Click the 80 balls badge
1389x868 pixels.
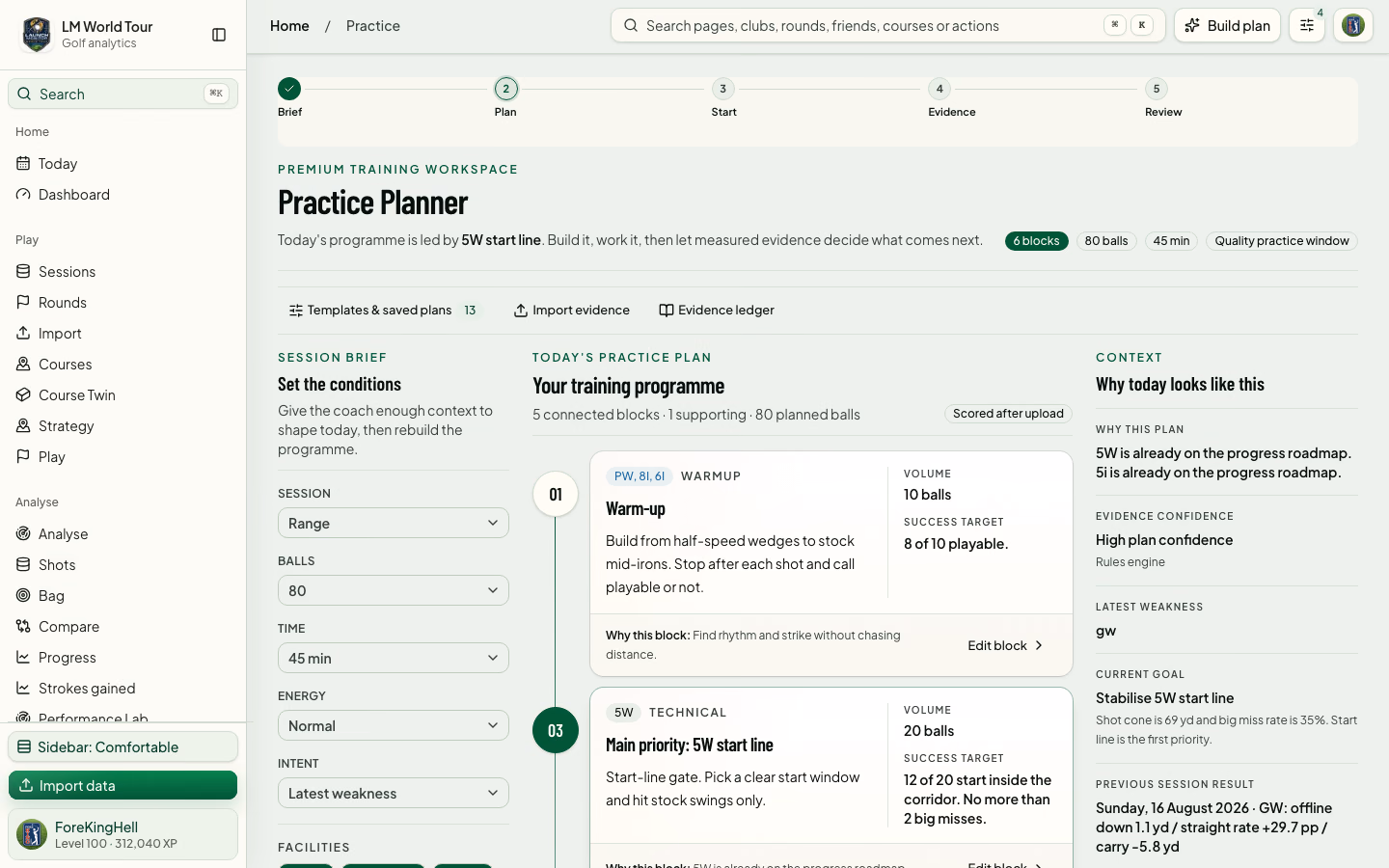[1106, 241]
